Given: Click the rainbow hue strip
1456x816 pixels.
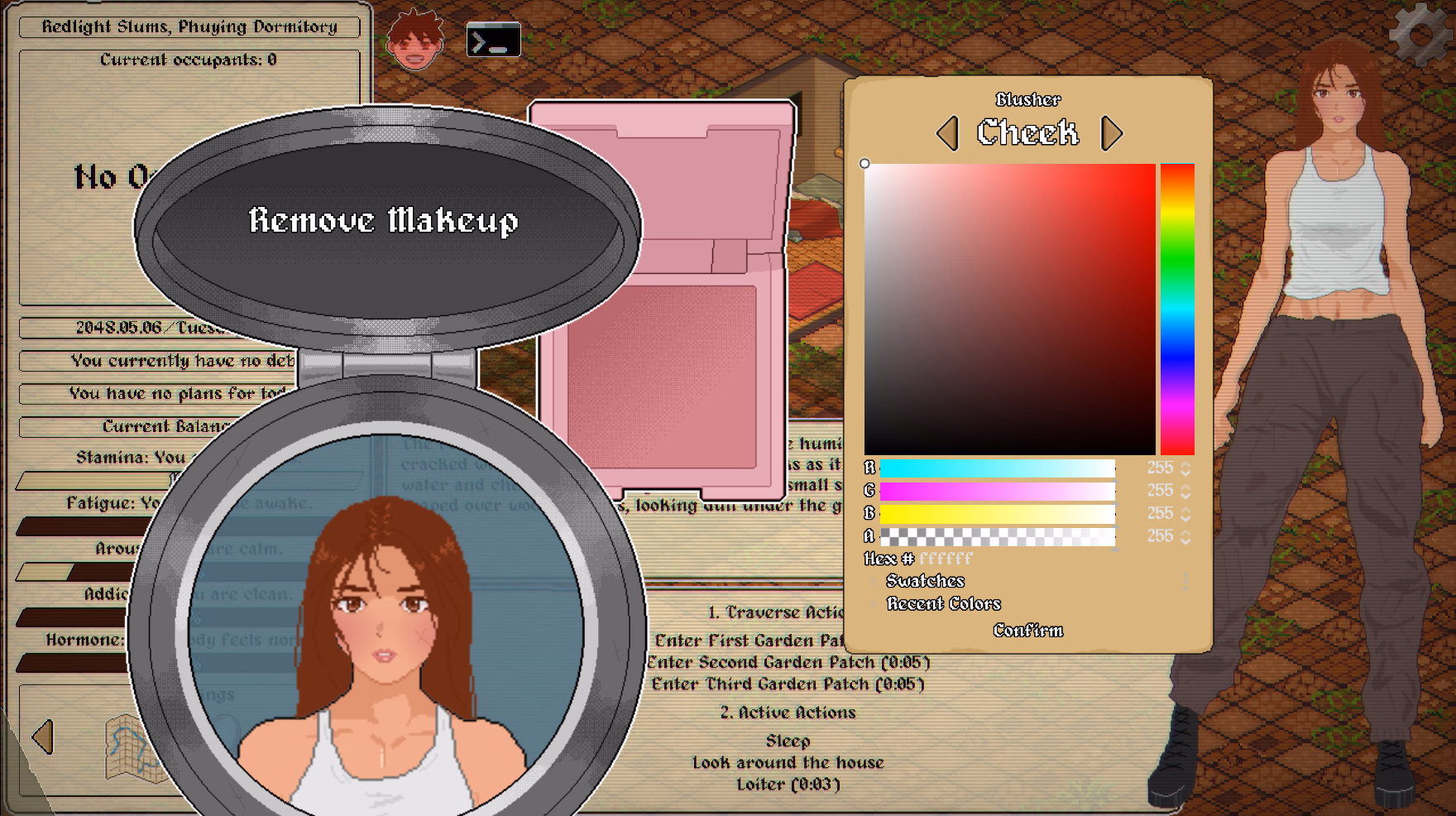Looking at the screenshot, I should click(1177, 310).
